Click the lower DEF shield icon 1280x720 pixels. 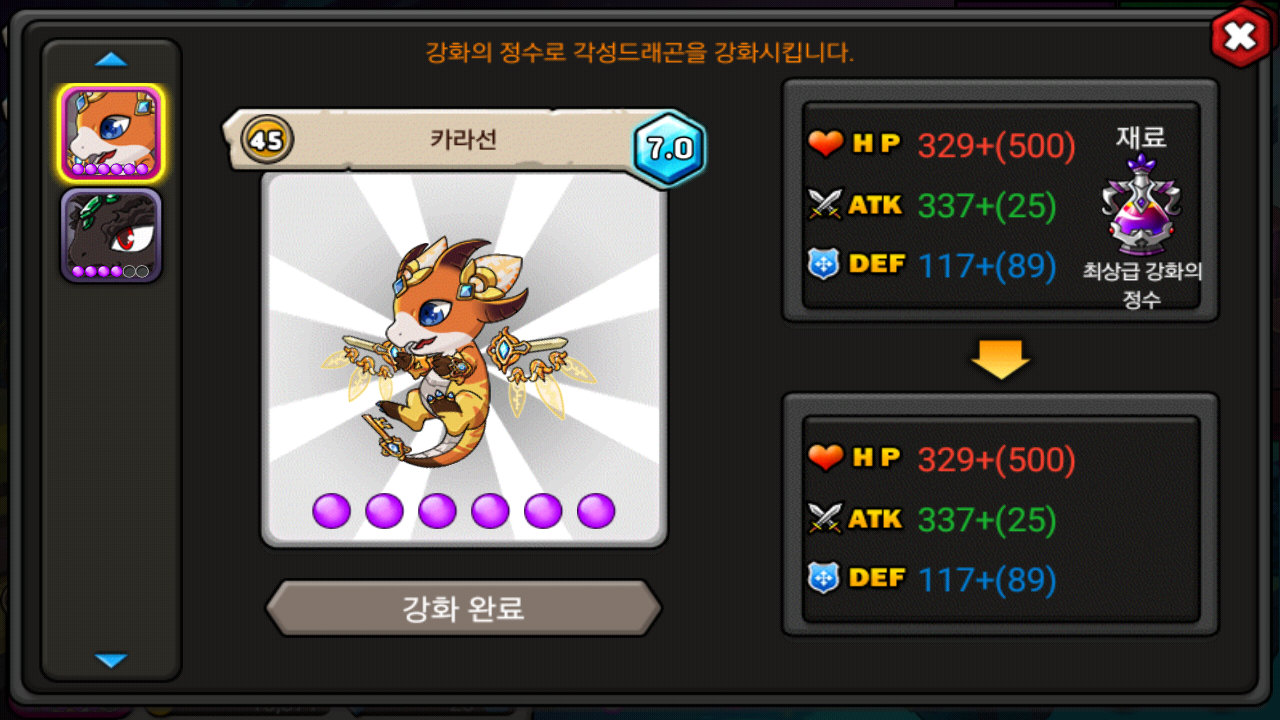click(x=824, y=578)
